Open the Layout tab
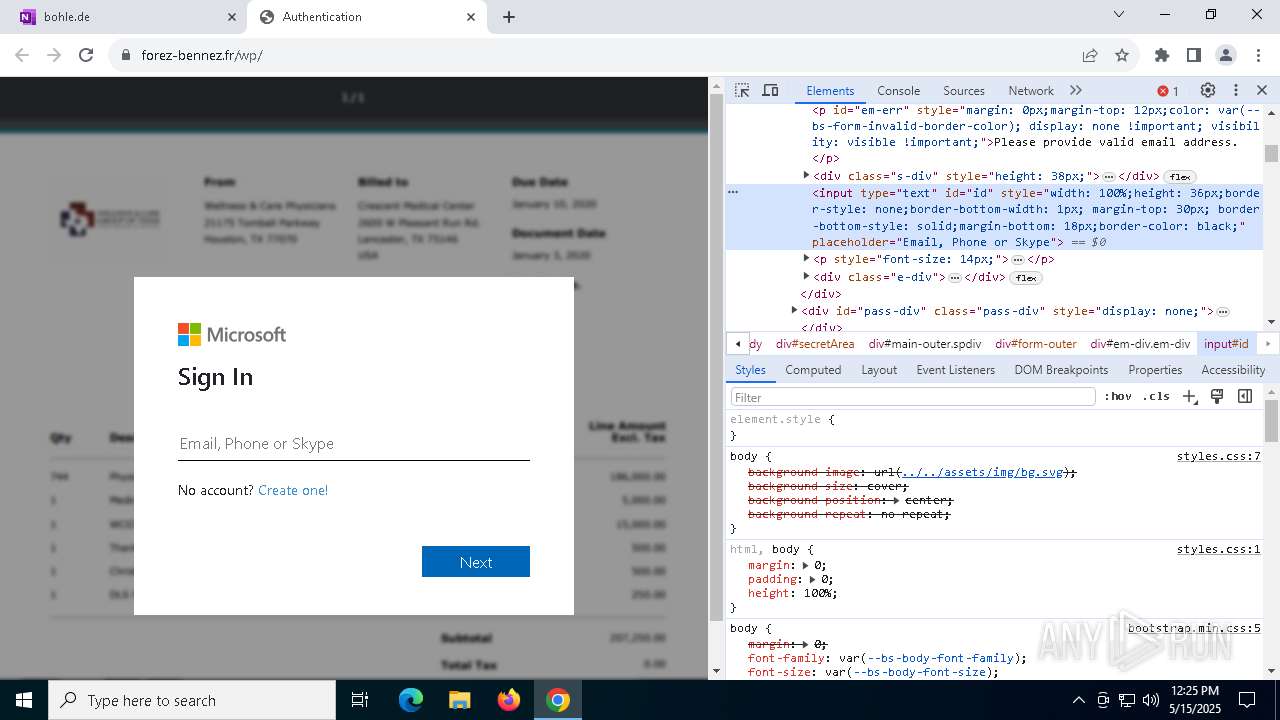The width and height of the screenshot is (1280, 720). (x=879, y=370)
